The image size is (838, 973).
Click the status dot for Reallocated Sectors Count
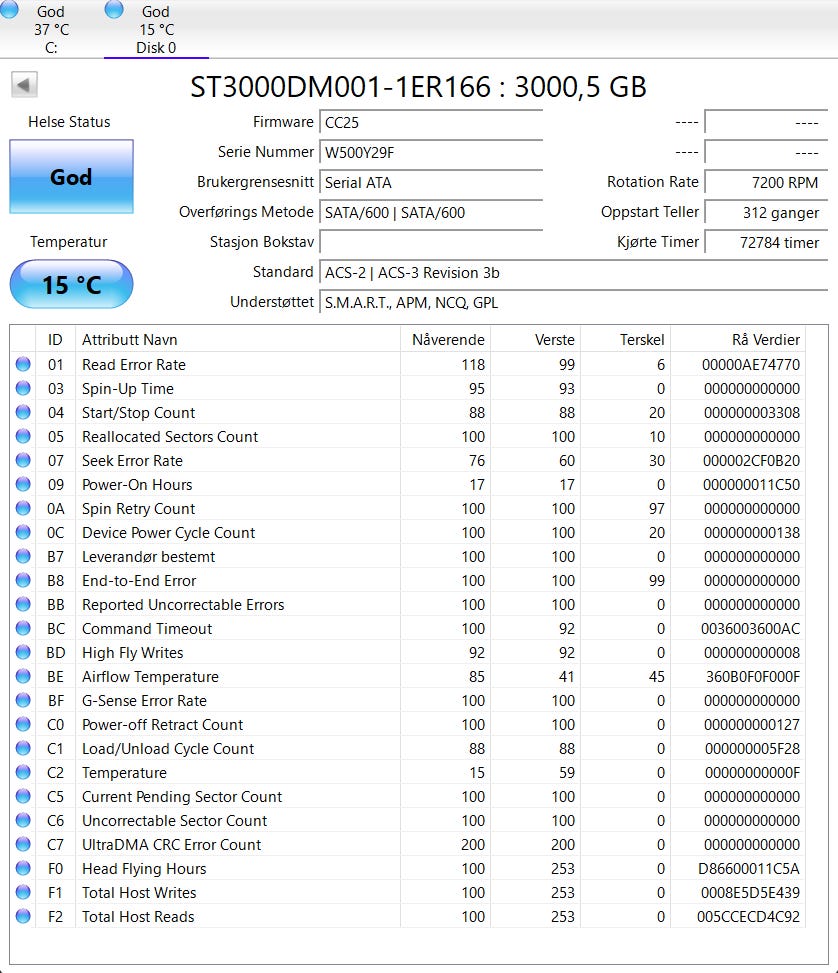23,436
